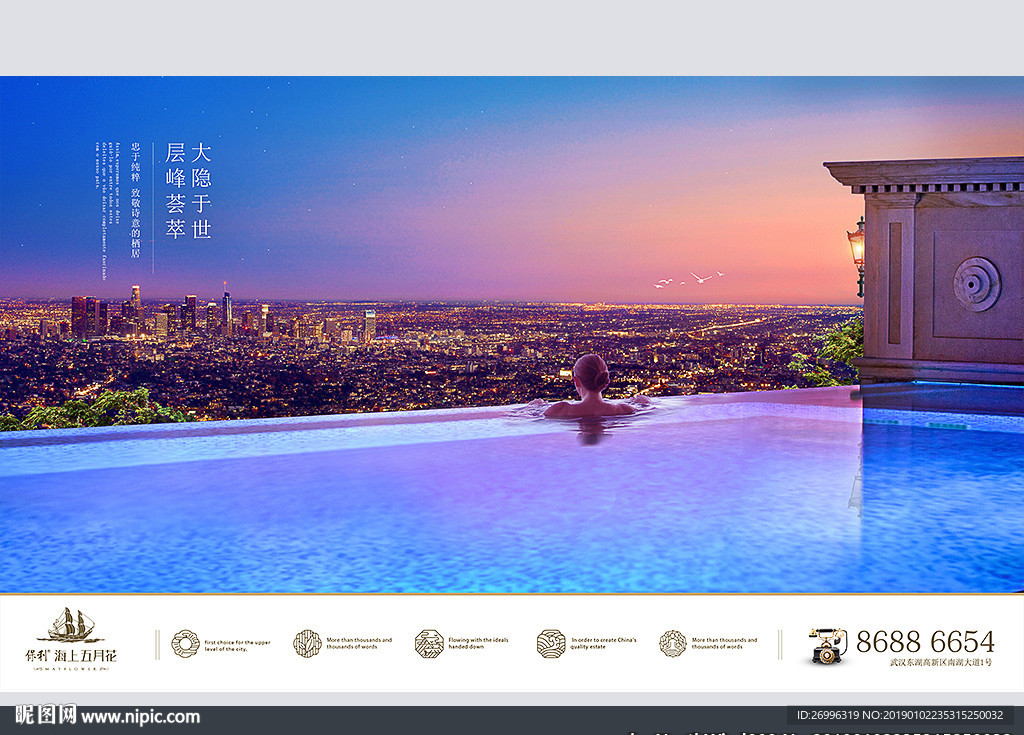
Task: Click the glowing wall lantern
Action: click(857, 247)
